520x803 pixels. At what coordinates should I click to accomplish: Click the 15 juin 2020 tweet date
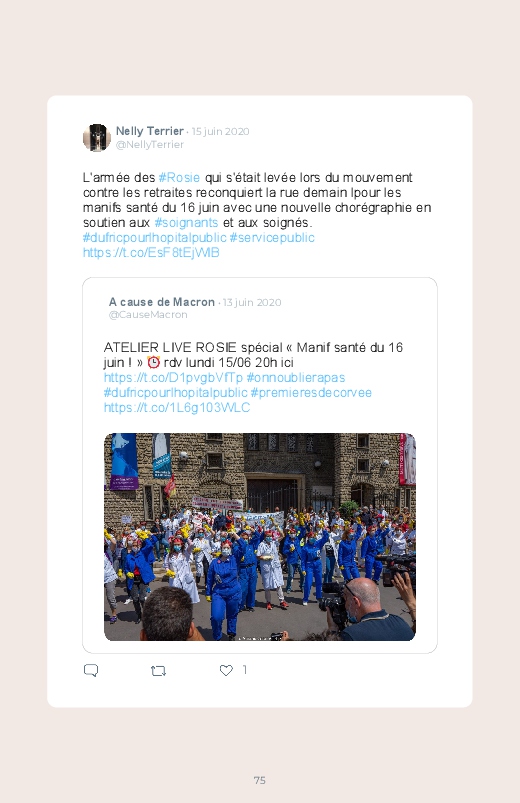[x=220, y=132]
